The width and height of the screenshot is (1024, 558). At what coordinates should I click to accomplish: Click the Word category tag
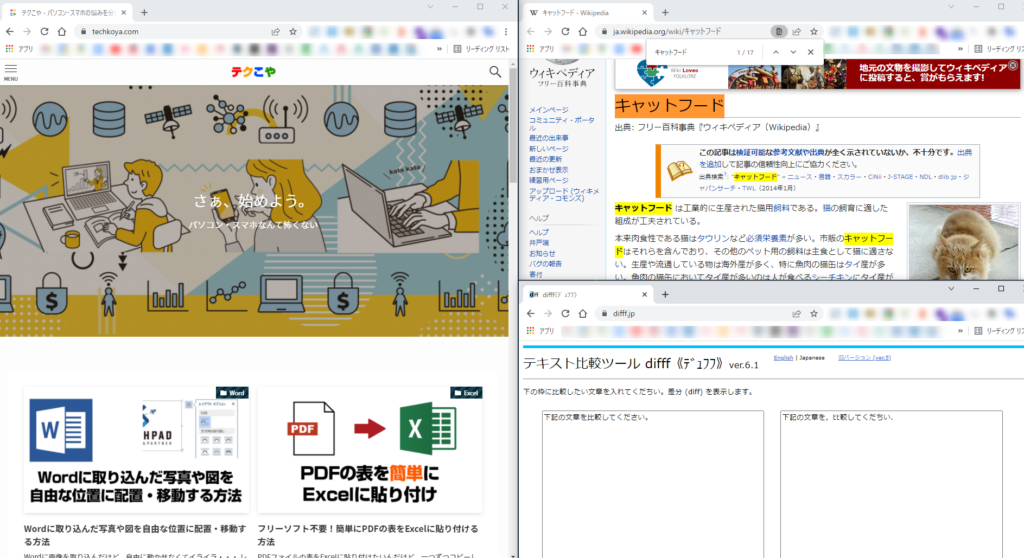(232, 393)
